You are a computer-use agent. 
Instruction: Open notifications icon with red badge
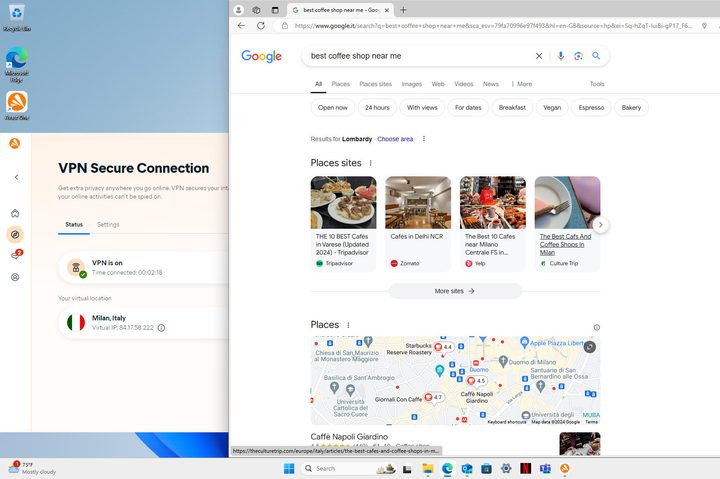[x=16, y=255]
